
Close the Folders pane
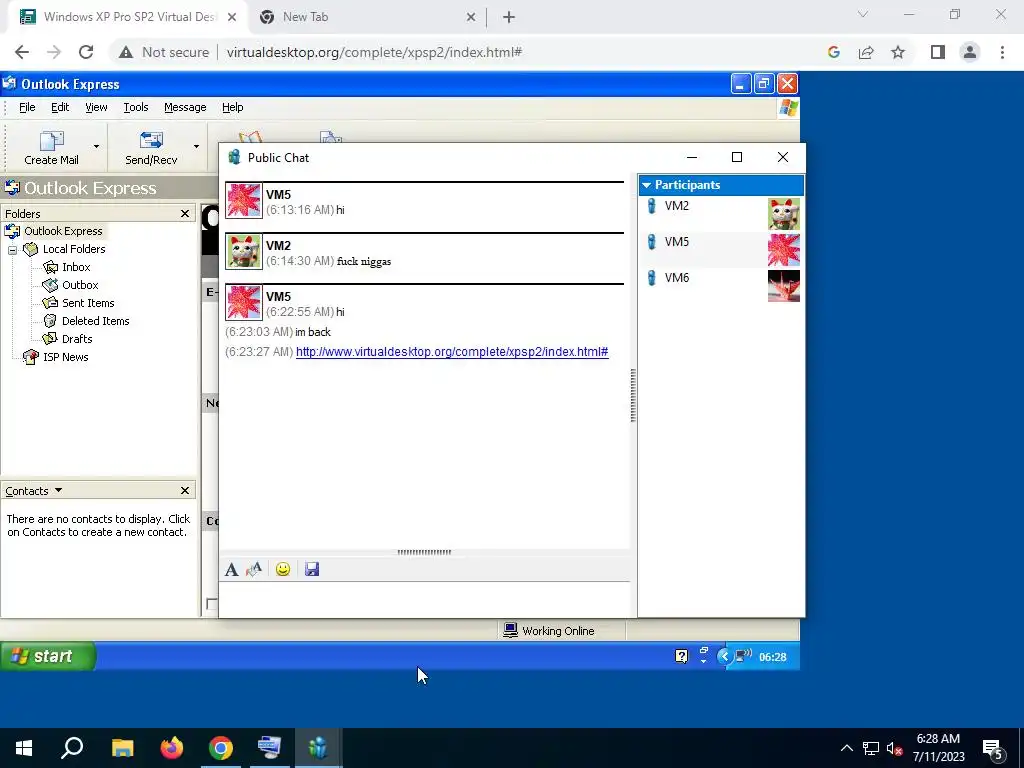[185, 214]
